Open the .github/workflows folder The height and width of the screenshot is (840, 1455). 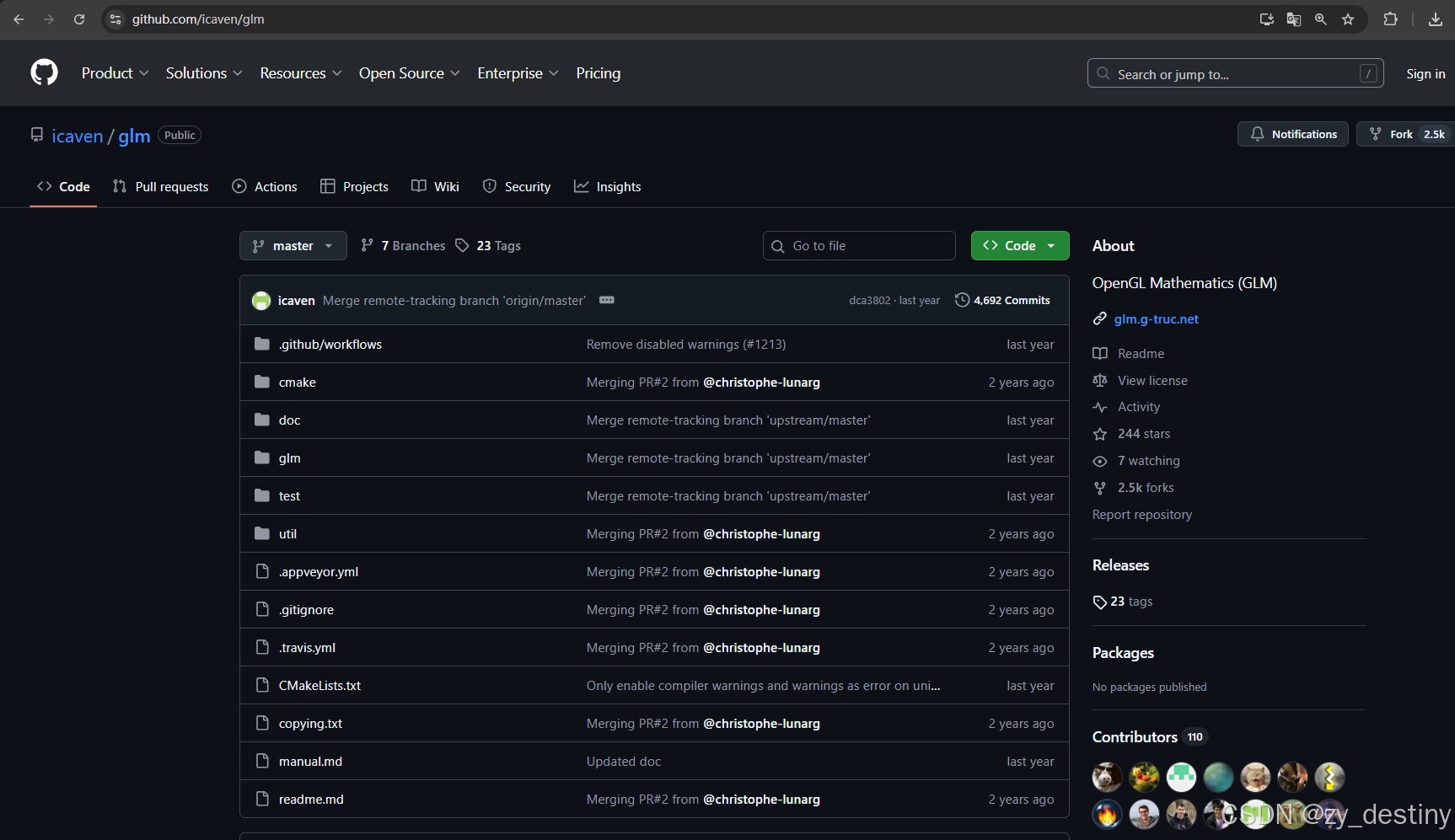pos(330,344)
